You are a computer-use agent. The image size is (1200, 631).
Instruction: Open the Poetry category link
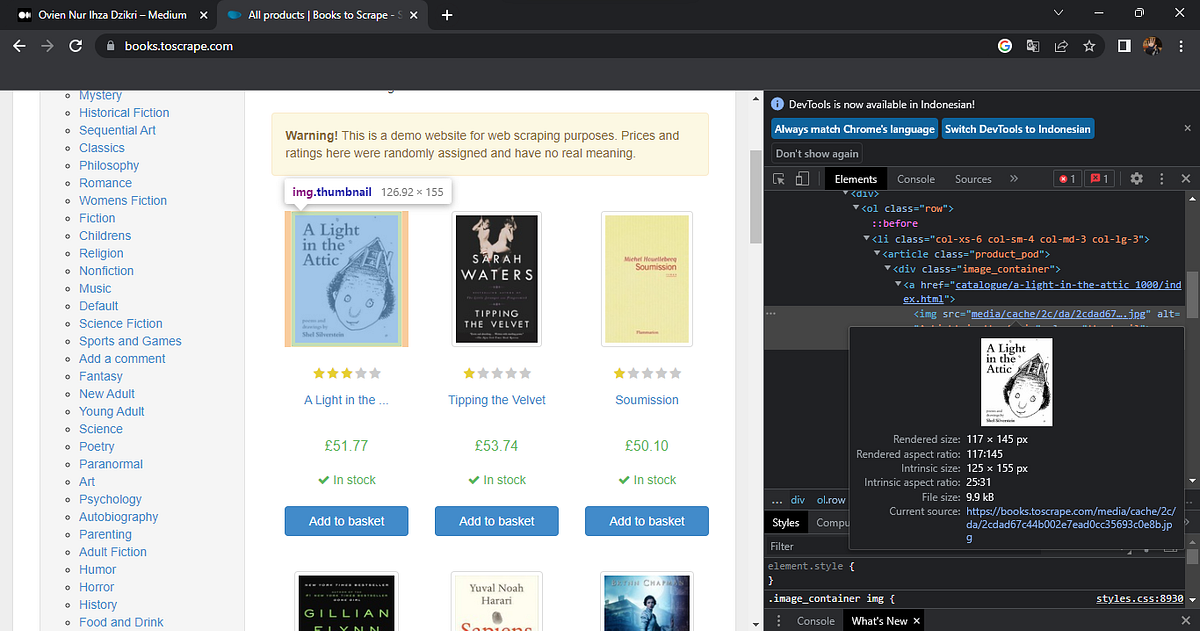coord(96,446)
